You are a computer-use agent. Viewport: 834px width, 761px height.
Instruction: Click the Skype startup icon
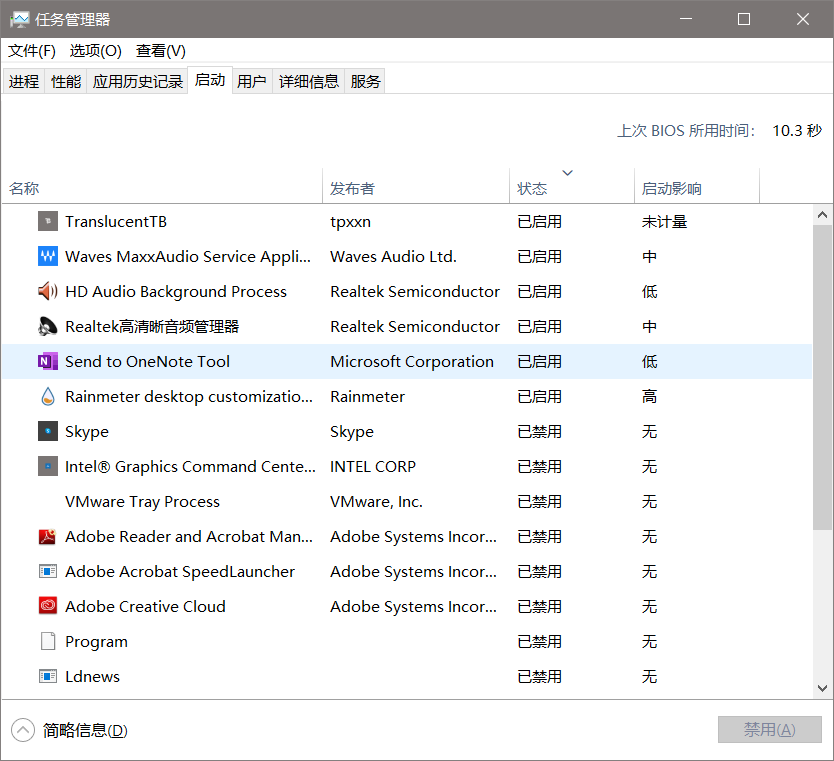pyautogui.click(x=48, y=431)
